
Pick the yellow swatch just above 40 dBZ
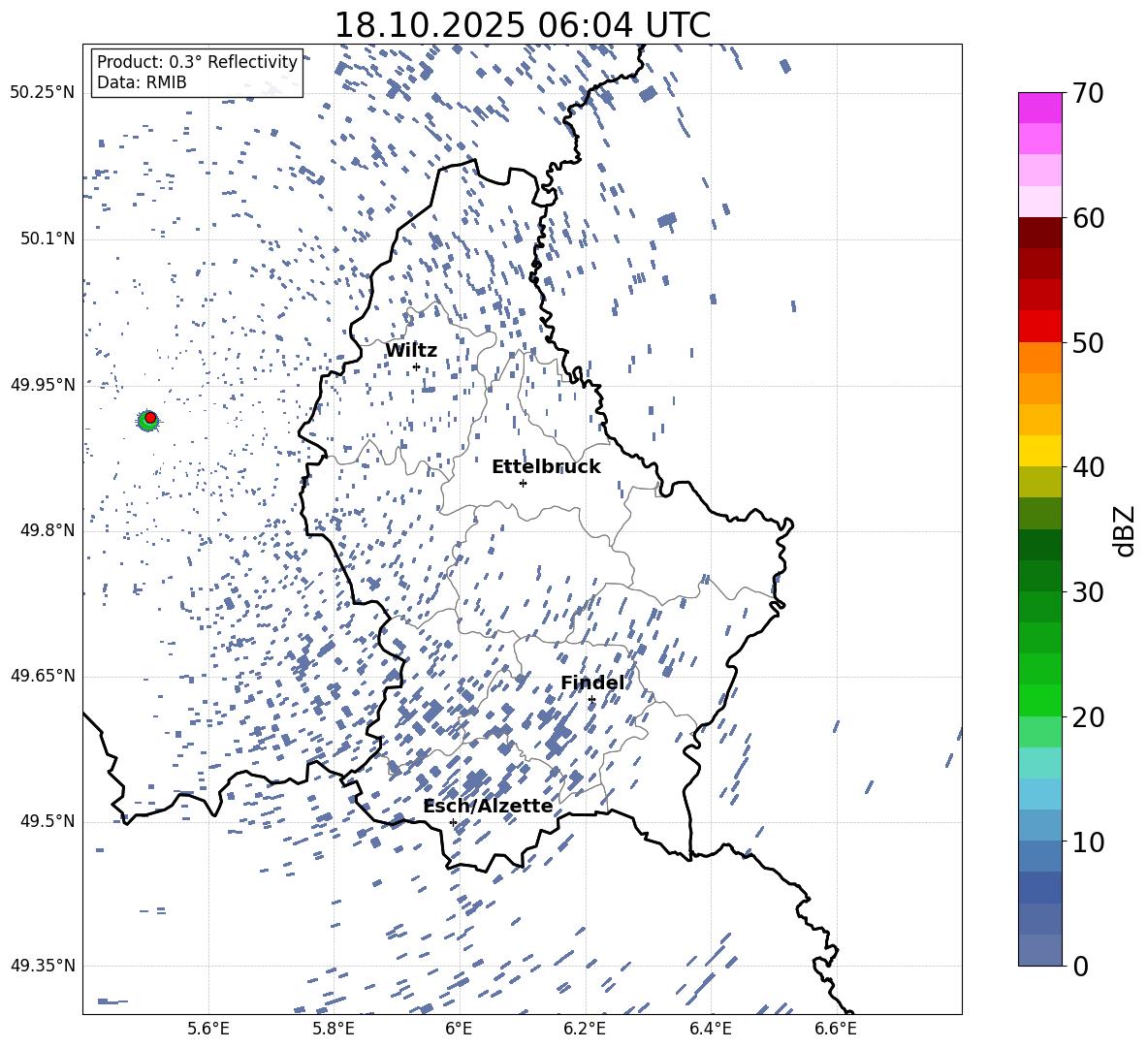coord(1040,451)
